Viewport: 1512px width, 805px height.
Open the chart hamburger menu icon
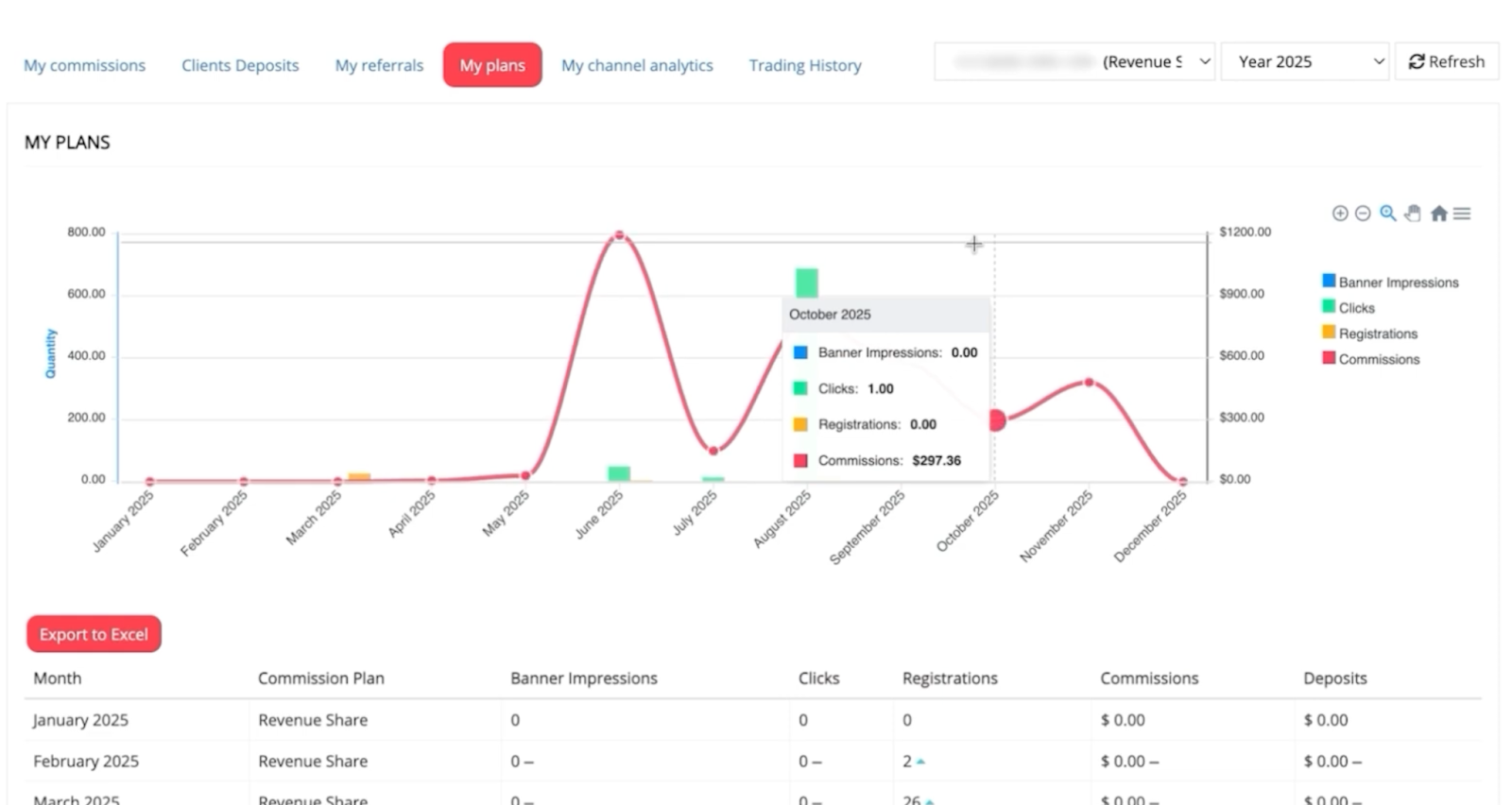[1462, 214]
